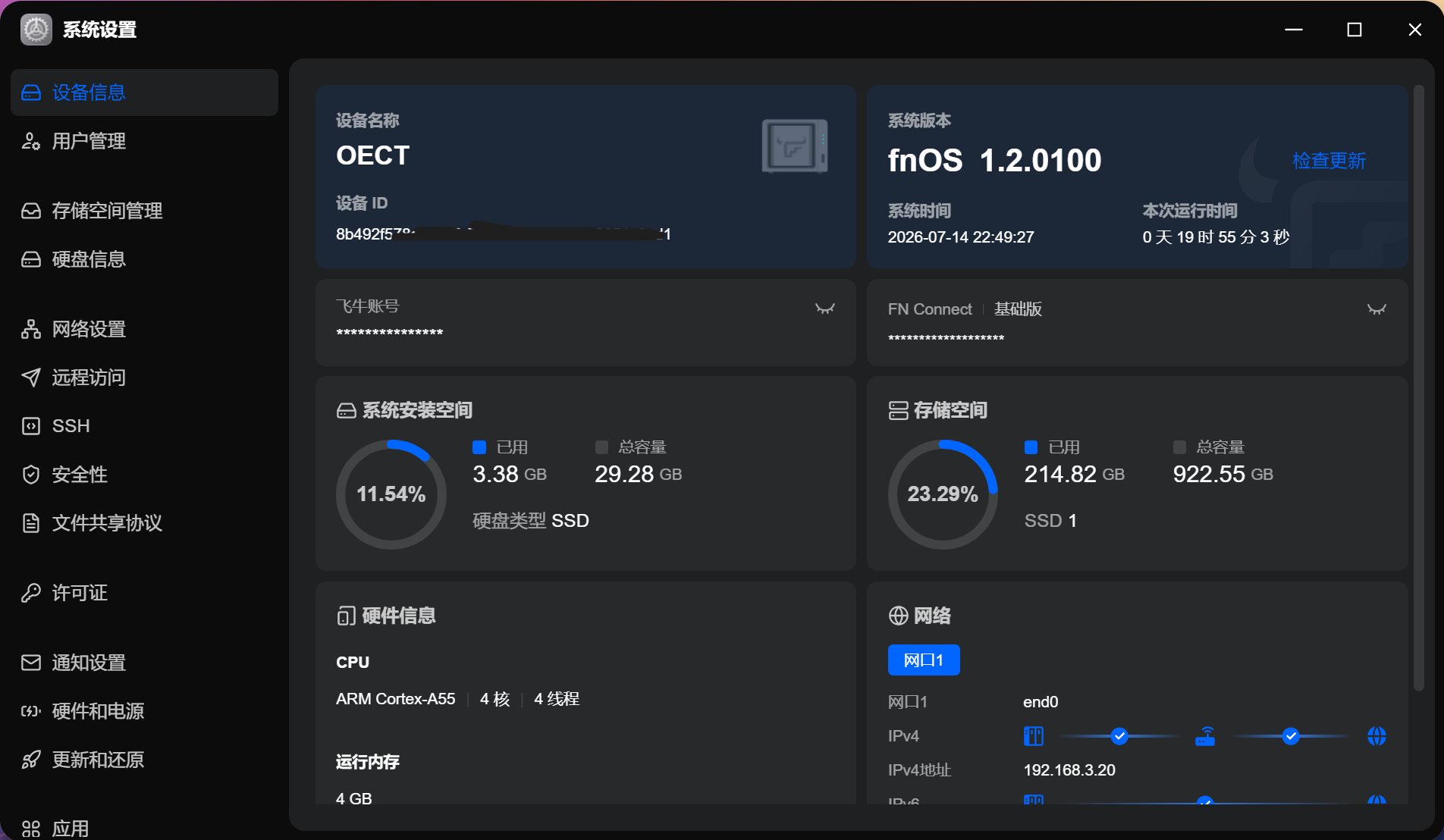
Task: Open 许可证 key icon item
Action: coord(144,593)
